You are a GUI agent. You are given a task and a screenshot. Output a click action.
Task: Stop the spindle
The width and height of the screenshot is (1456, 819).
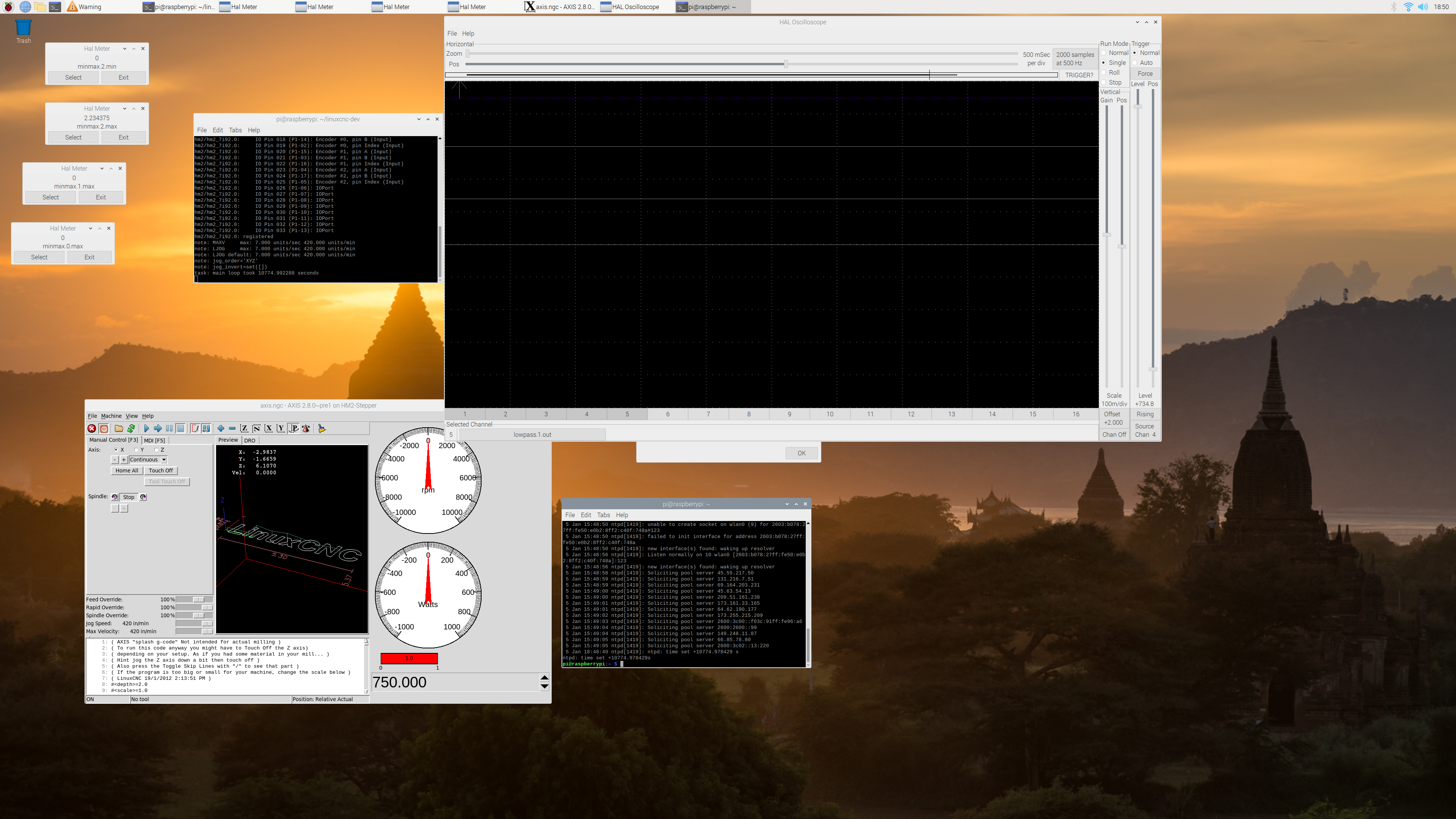129,497
